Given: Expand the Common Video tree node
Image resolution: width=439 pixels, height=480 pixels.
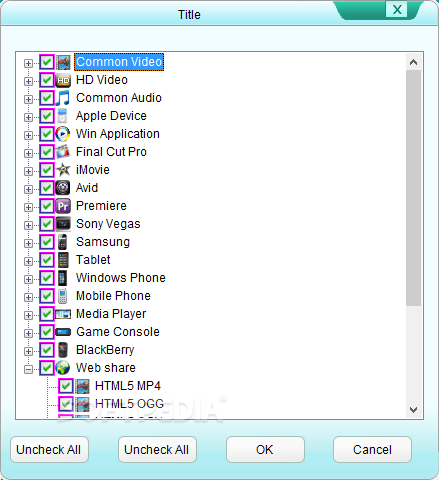Looking at the screenshot, I should pyautogui.click(x=28, y=63).
